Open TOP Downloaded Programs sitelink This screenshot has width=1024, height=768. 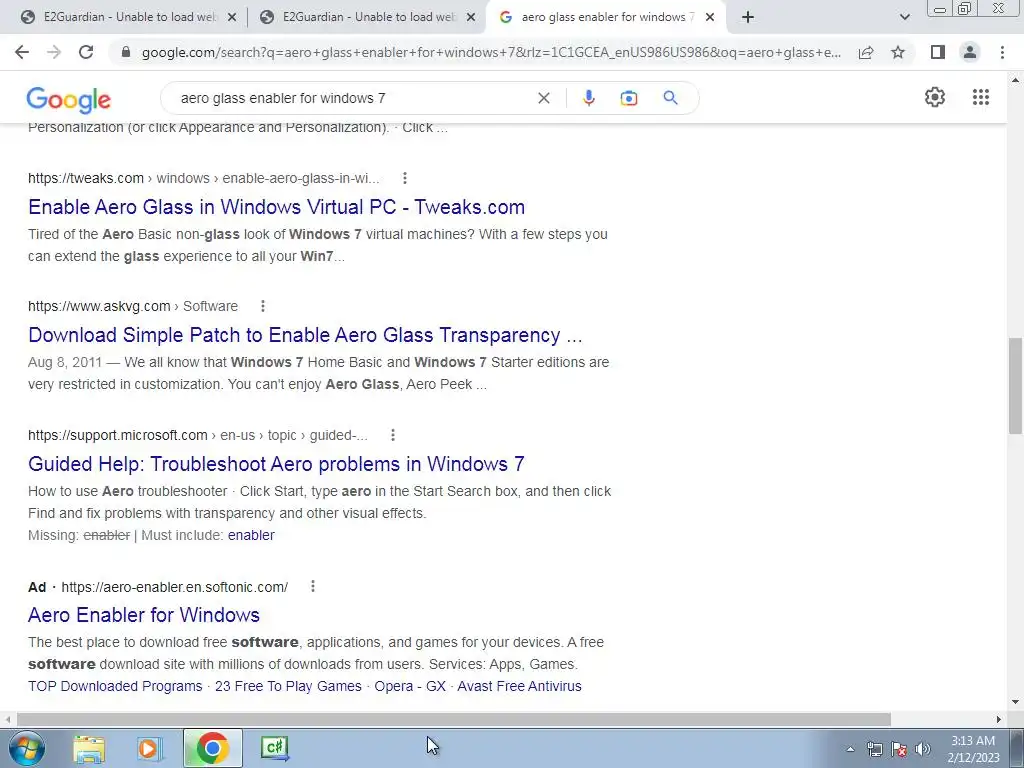(x=115, y=686)
